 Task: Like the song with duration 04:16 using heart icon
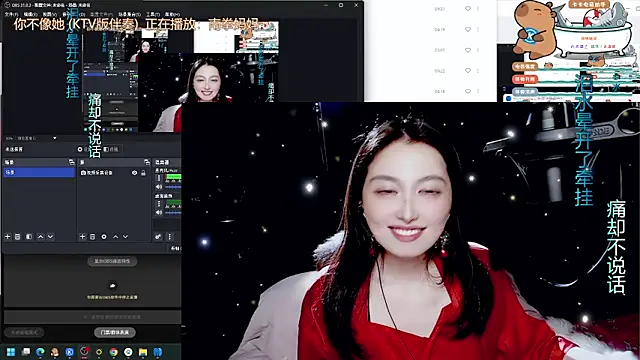(468, 91)
